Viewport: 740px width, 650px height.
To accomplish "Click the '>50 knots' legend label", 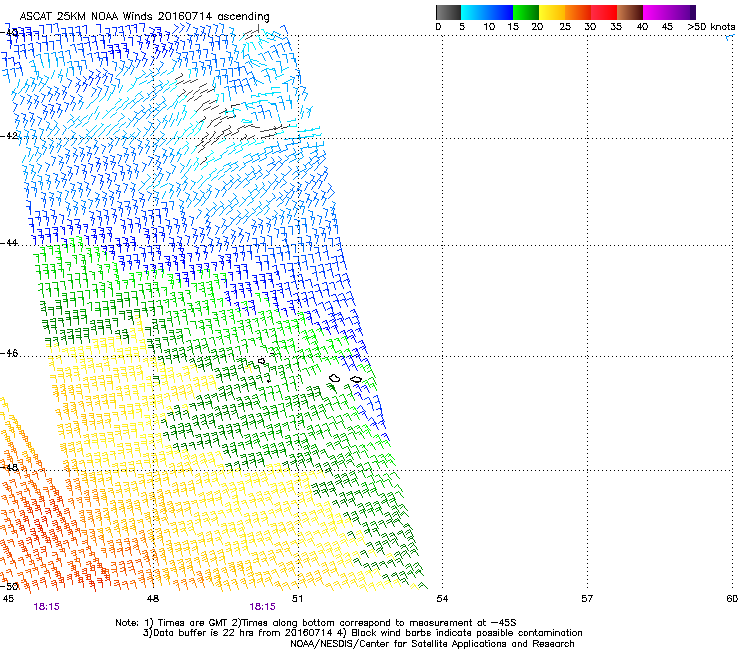I will [x=711, y=27].
